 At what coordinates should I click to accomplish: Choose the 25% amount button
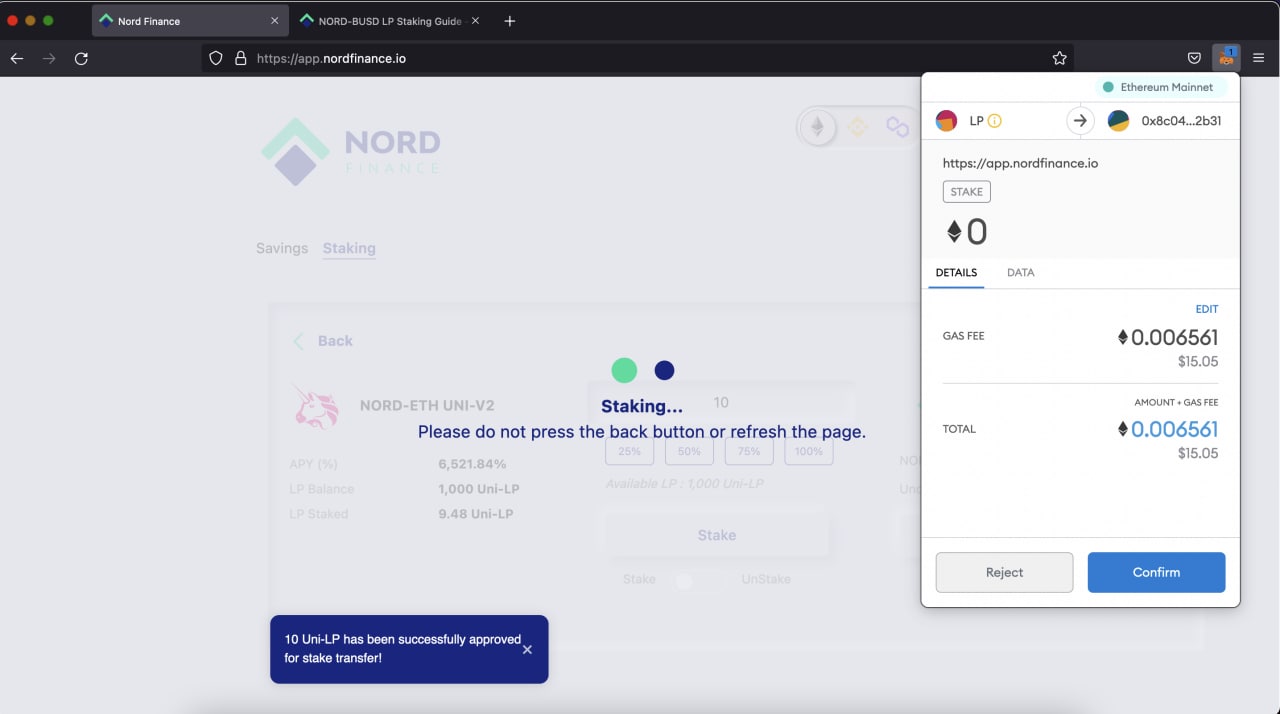click(630, 451)
